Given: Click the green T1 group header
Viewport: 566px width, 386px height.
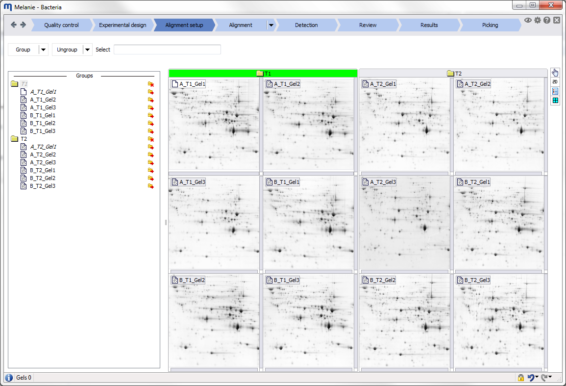Looking at the screenshot, I should 263,73.
